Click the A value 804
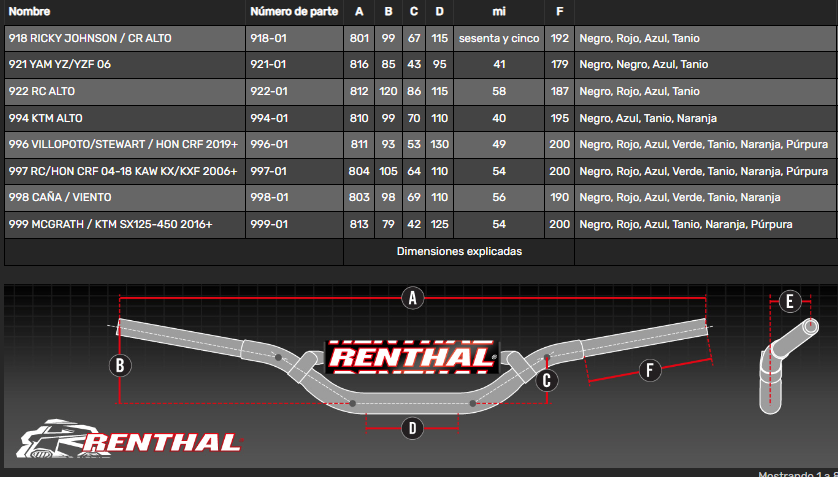The image size is (838, 477). 359,171
